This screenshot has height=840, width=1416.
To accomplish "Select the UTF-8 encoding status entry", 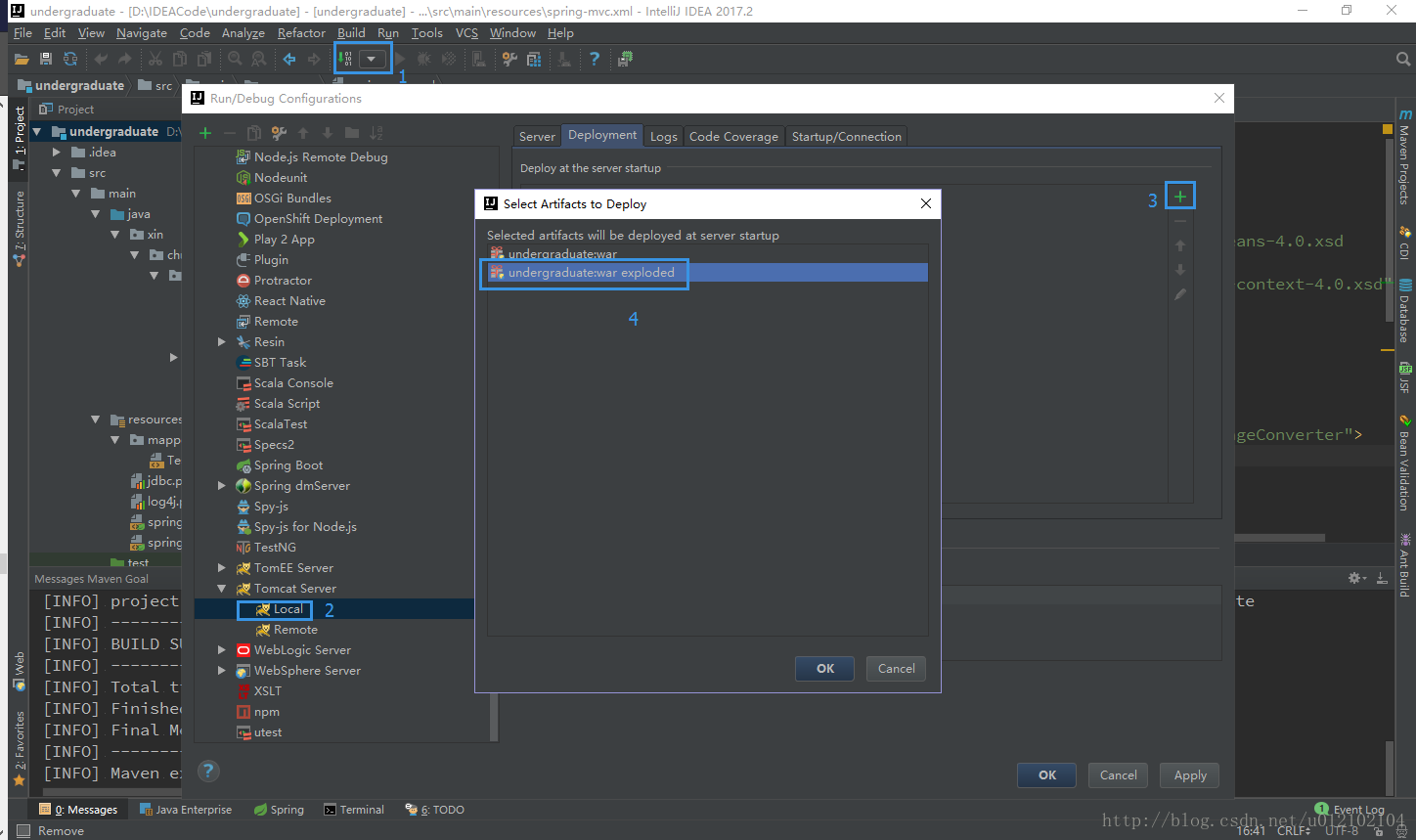I will pyautogui.click(x=1342, y=831).
